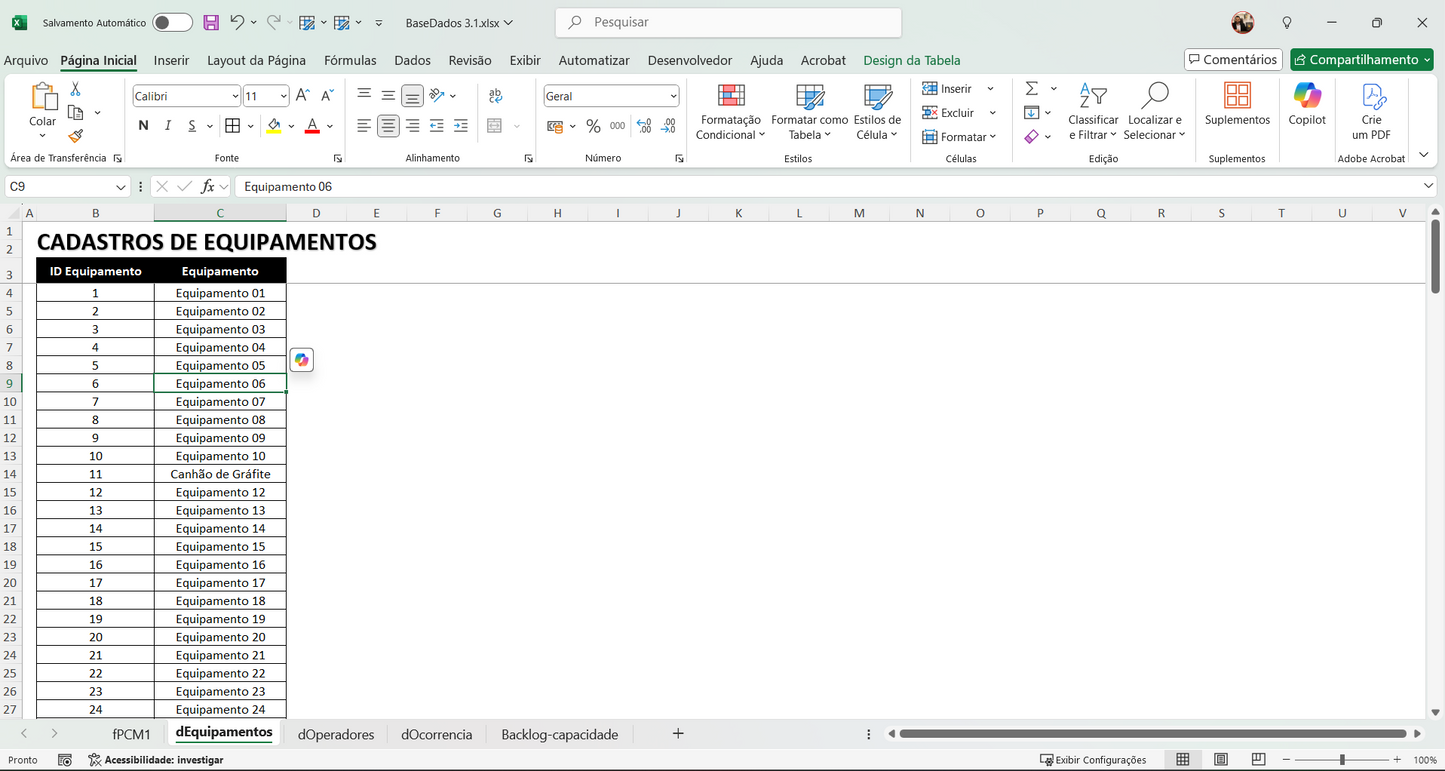Viewport: 1445px width, 771px height.
Task: Open the Name Box dropdown arrow
Action: click(121, 187)
